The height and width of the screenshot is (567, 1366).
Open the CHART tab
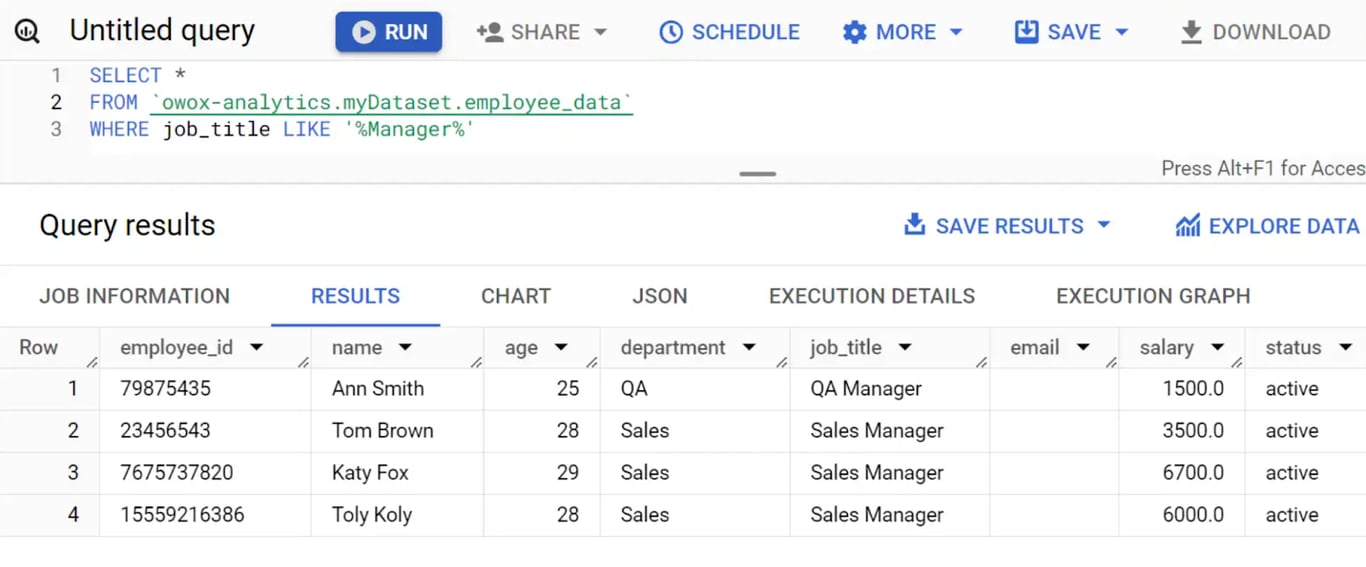click(516, 296)
